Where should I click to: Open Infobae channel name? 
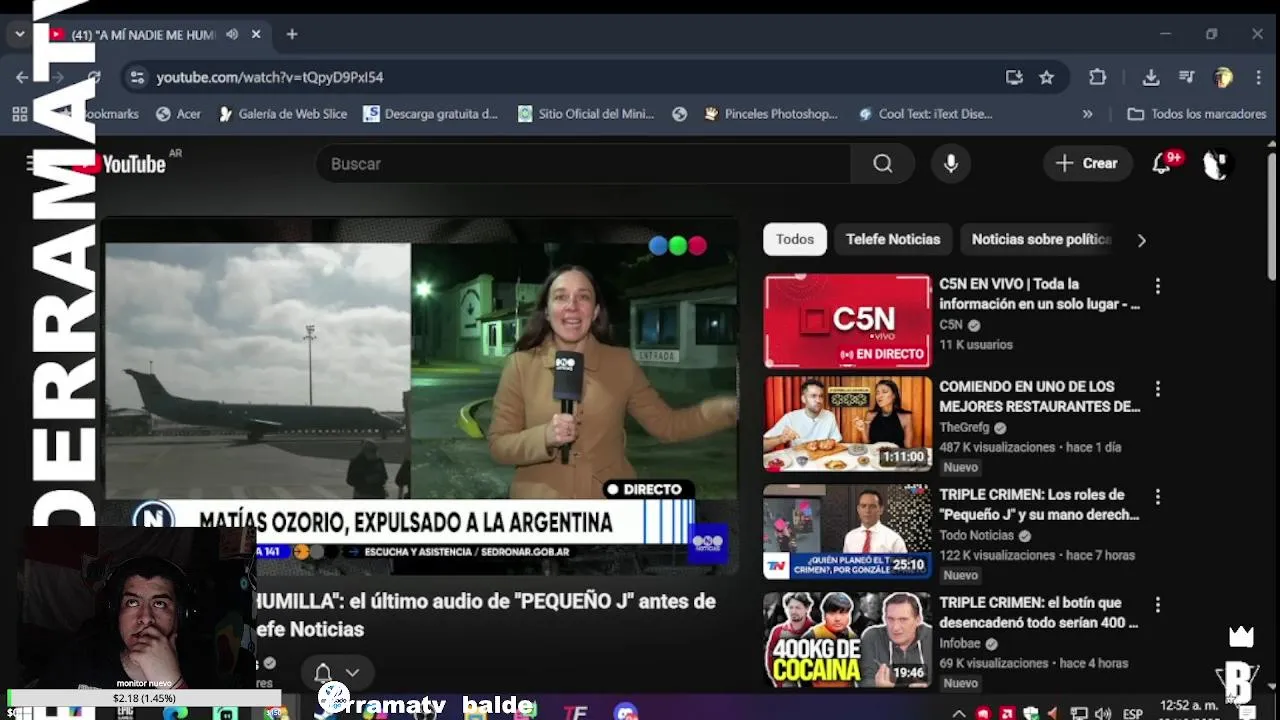960,643
